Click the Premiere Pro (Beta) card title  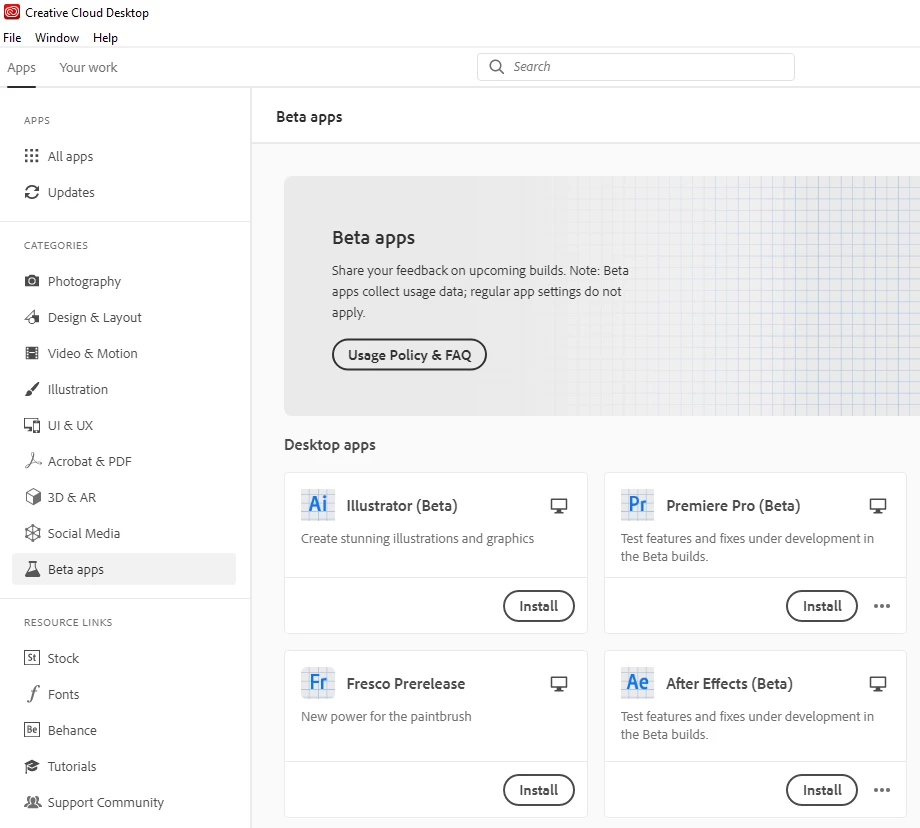tap(733, 506)
